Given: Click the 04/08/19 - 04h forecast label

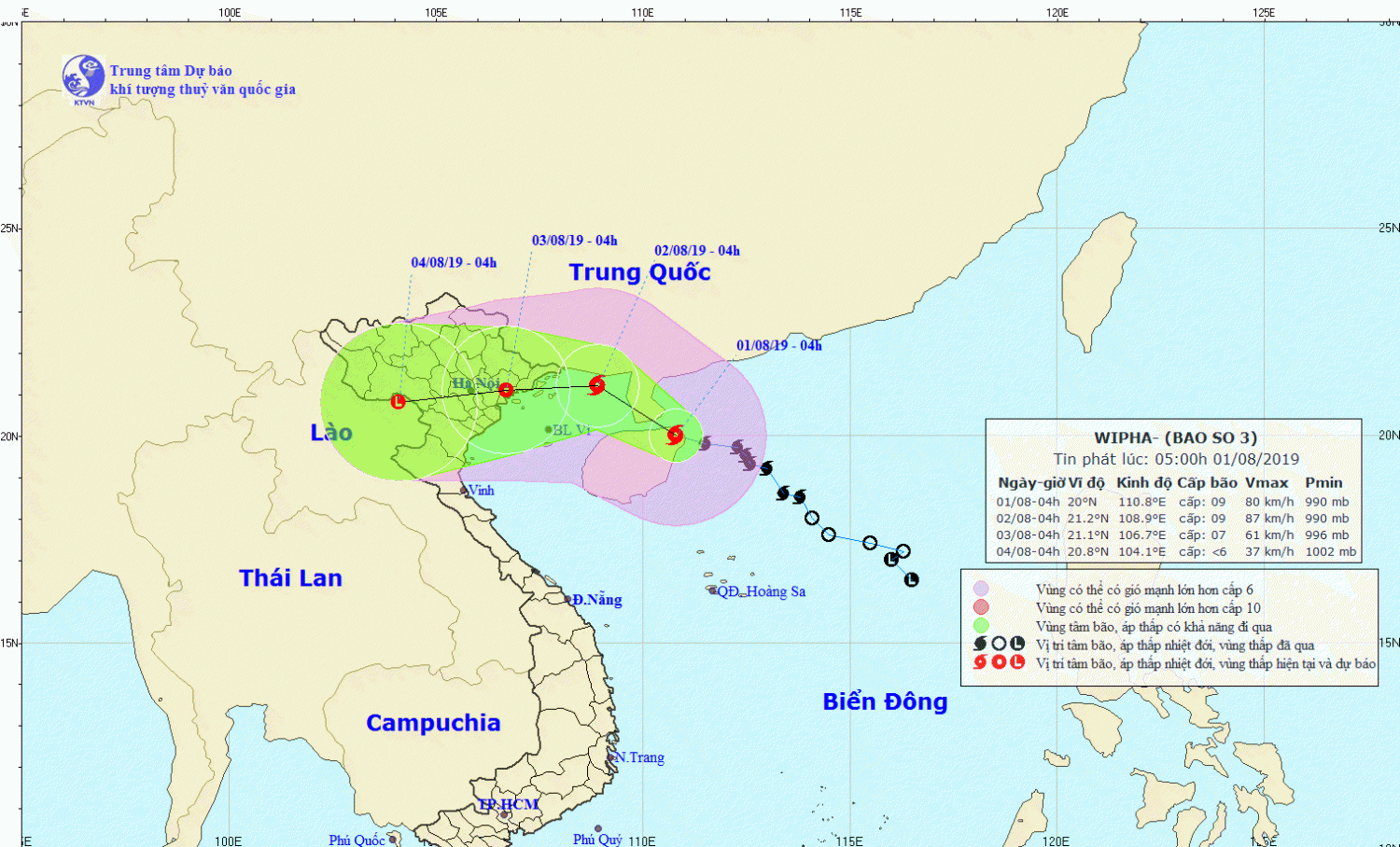Looking at the screenshot, I should pos(454,263).
